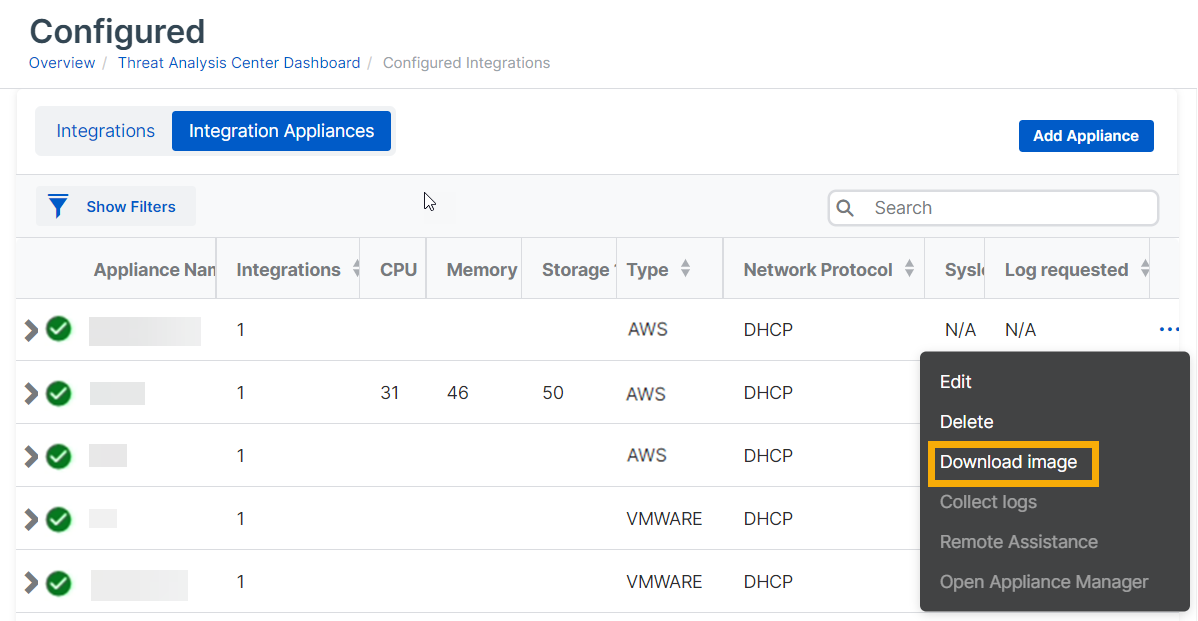Choose Delete from the appliance menu
Screen dimensions: 1198x621
click(x=966, y=422)
